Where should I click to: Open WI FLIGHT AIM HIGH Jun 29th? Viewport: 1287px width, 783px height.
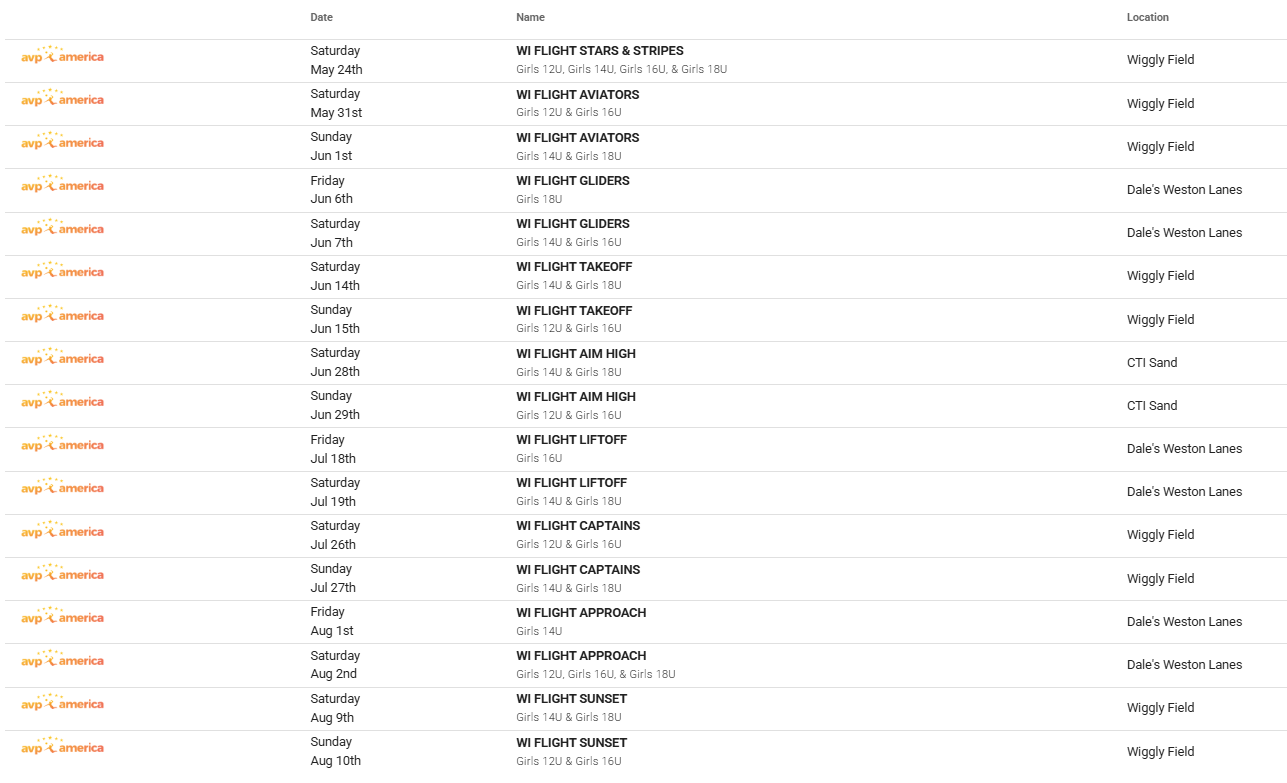point(576,397)
